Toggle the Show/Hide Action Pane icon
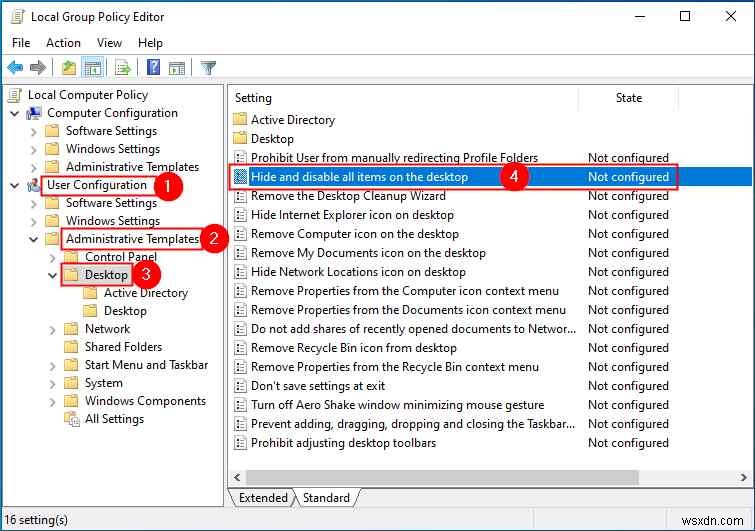The height and width of the screenshot is (531, 755). point(177,67)
